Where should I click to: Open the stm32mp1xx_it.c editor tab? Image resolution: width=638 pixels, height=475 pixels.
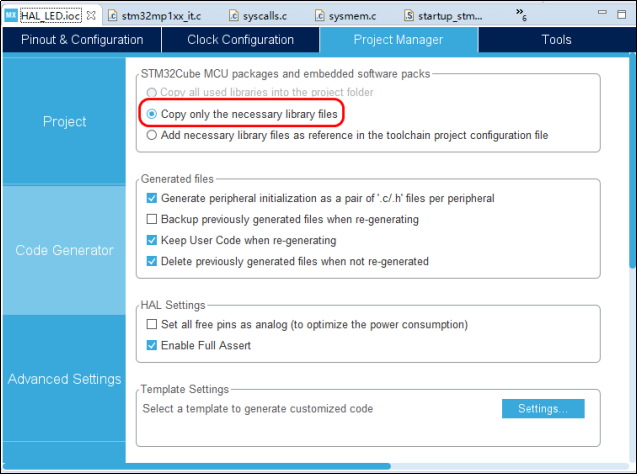tap(154, 16)
